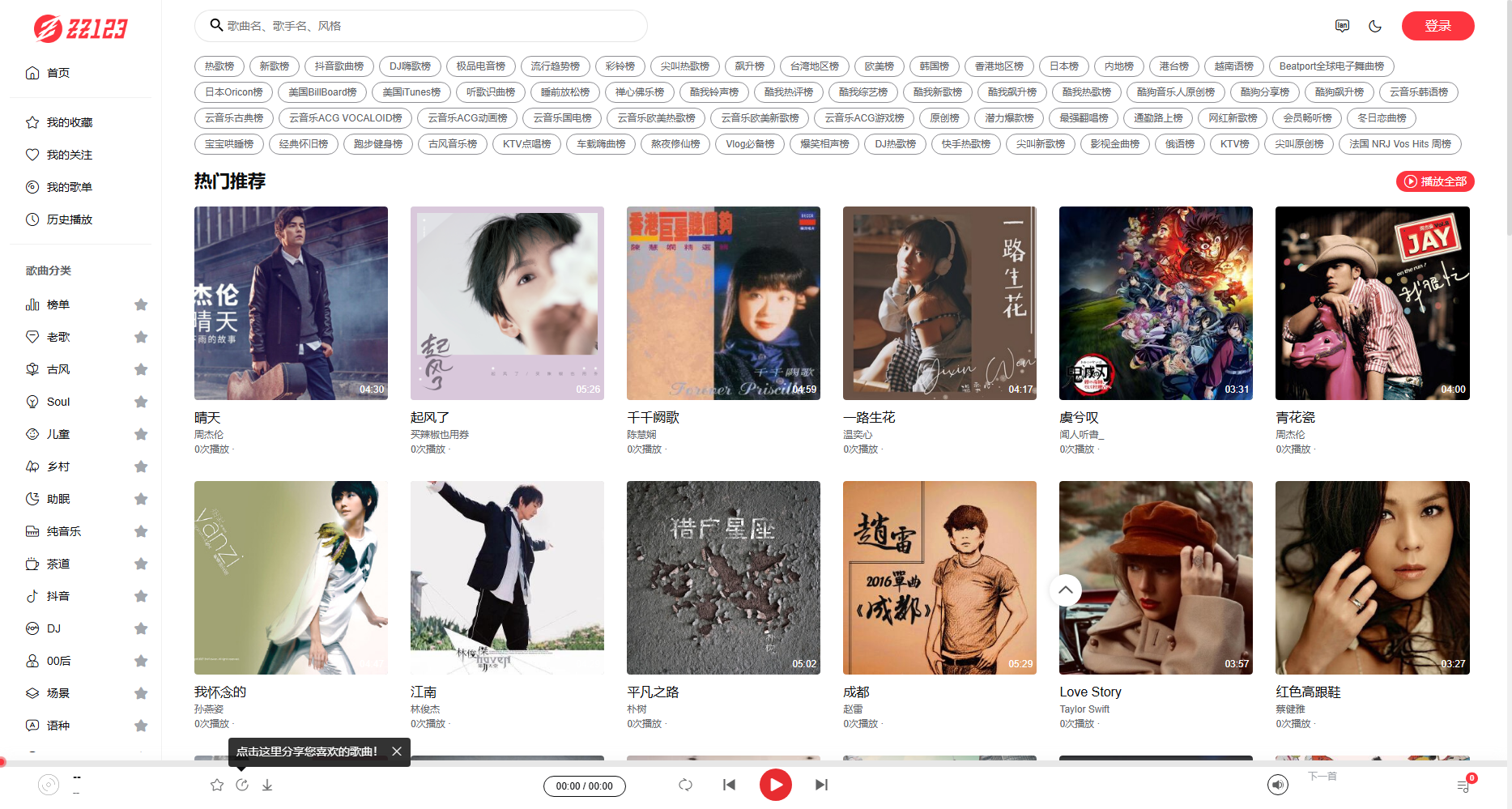Image resolution: width=1512 pixels, height=809 pixels.
Task: Open the 起风了 song title link
Action: (430, 418)
